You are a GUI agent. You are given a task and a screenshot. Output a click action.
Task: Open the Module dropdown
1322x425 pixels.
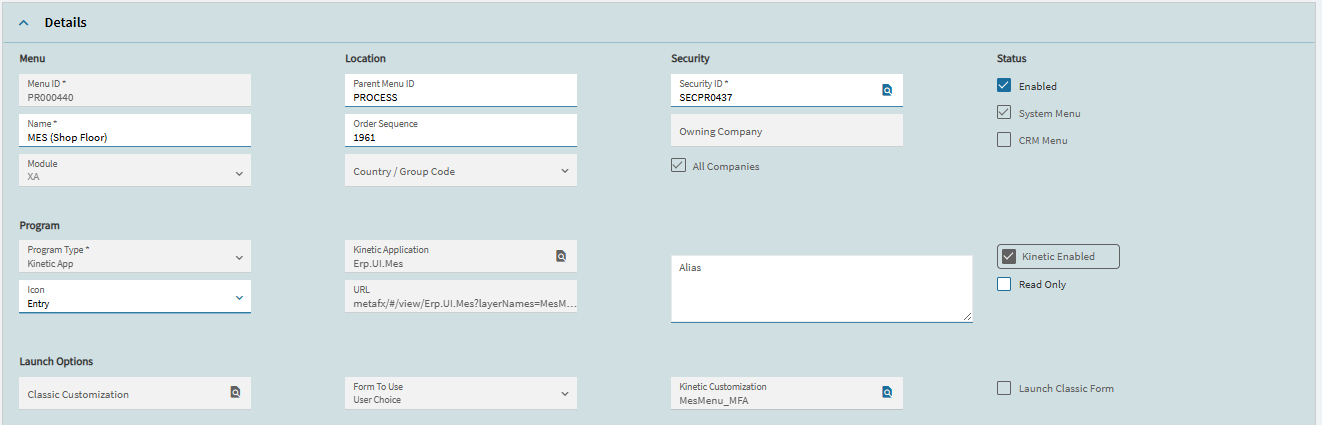[x=135, y=170]
